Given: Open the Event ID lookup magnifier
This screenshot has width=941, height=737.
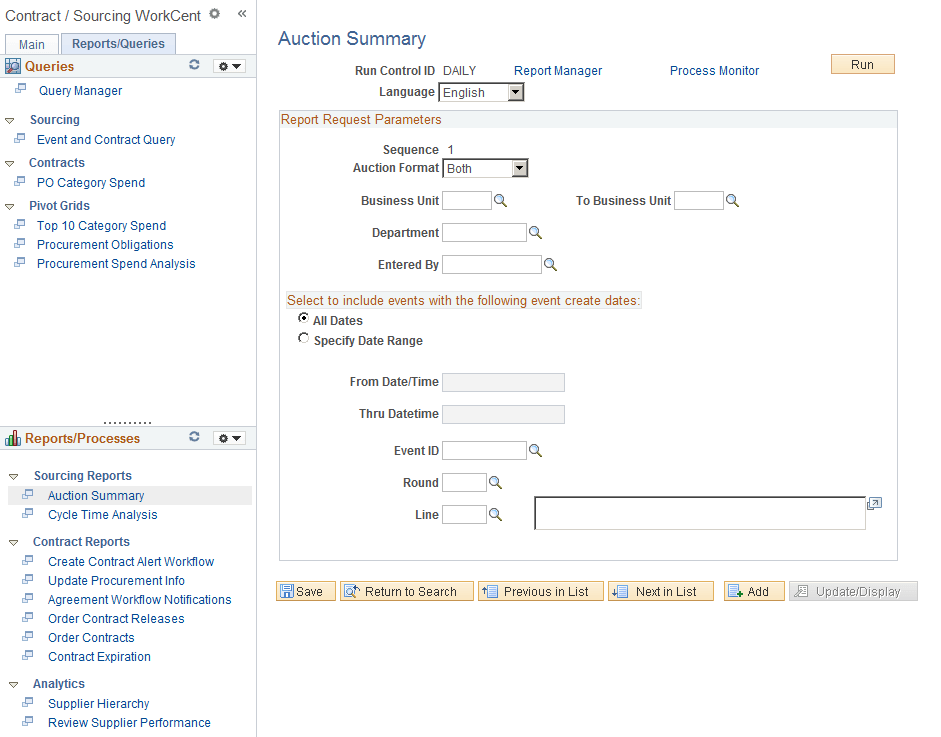Looking at the screenshot, I should tap(535, 450).
